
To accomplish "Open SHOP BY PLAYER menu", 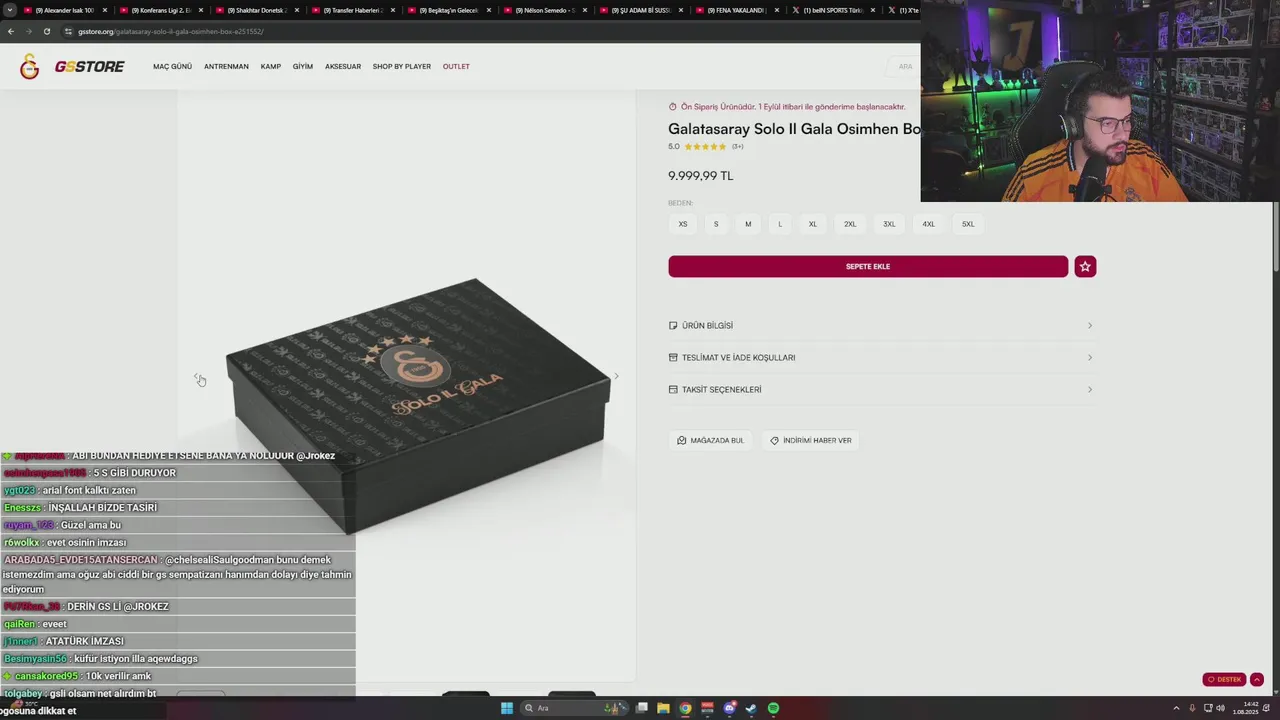I will pos(402,67).
